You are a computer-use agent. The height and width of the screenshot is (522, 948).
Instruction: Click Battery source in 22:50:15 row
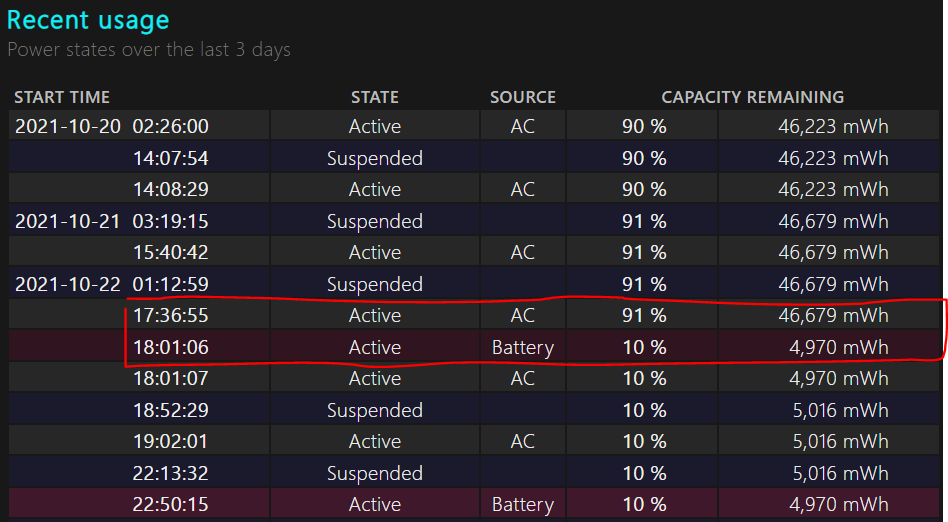click(x=523, y=504)
